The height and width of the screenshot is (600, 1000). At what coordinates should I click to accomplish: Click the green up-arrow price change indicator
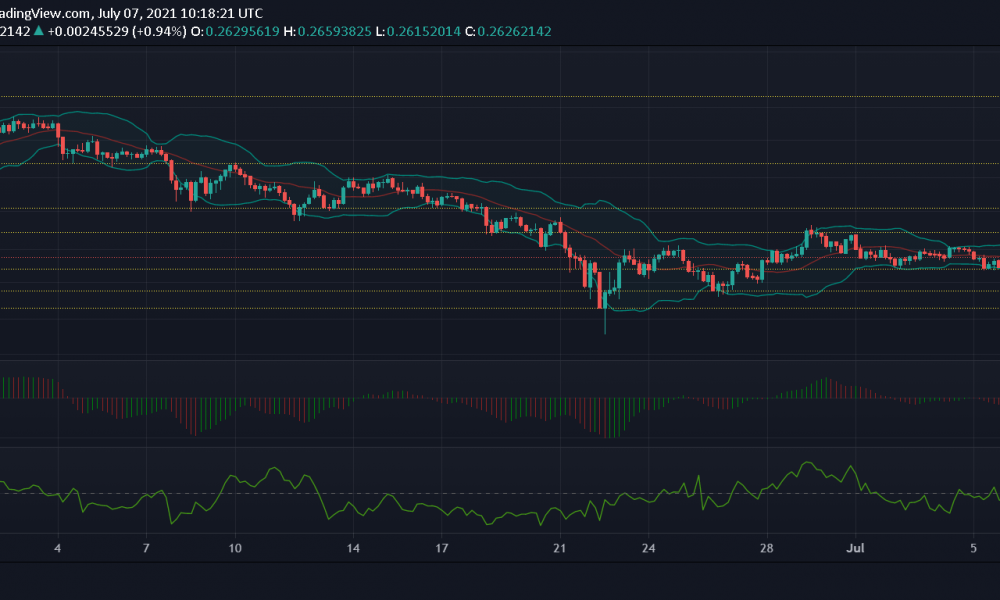[x=39, y=31]
